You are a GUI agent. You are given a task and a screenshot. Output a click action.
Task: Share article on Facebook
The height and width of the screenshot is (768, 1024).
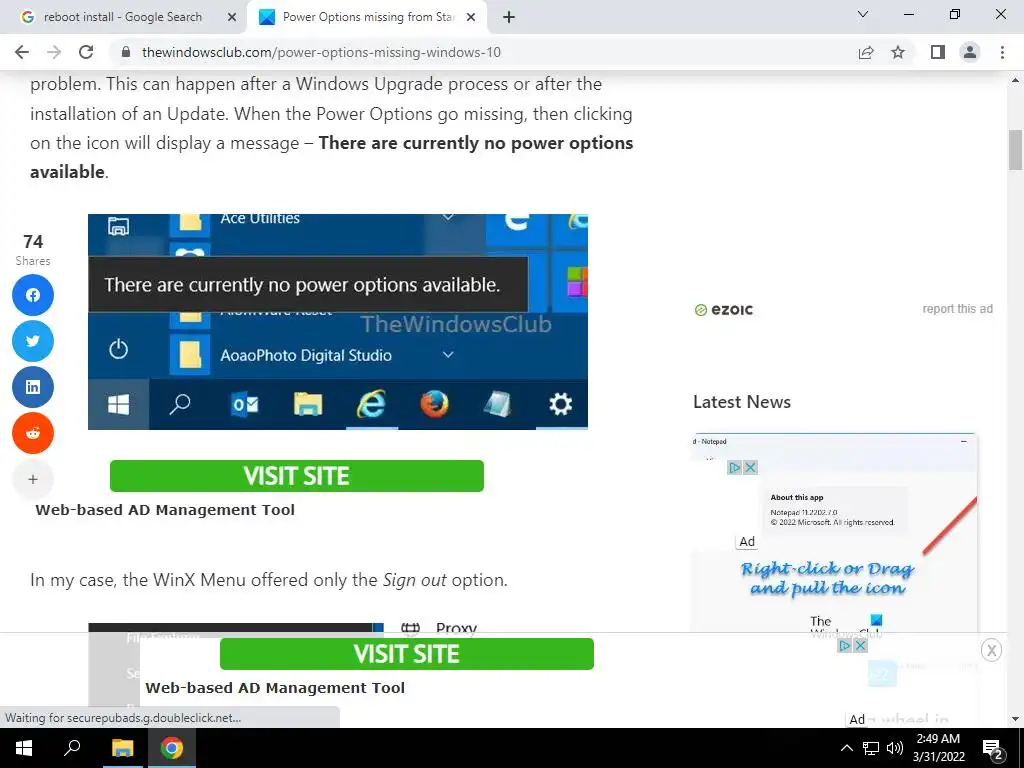(x=33, y=295)
